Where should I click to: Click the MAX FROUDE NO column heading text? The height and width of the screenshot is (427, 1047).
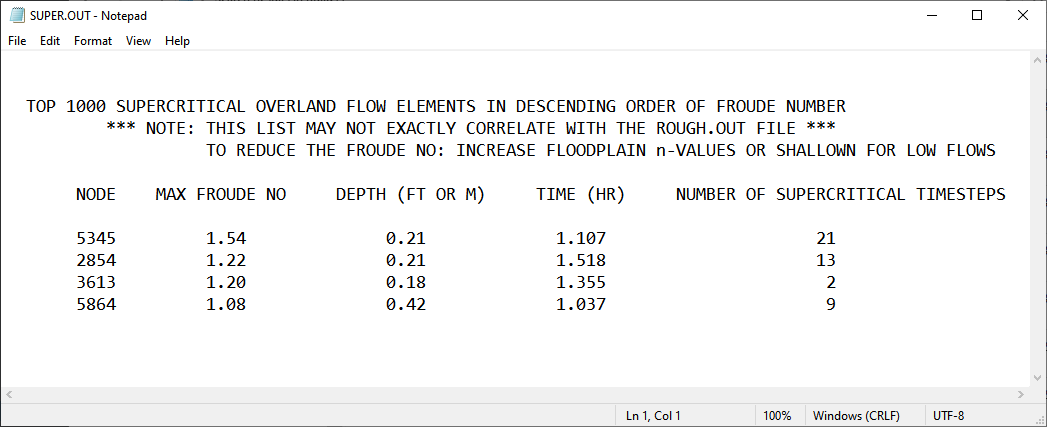click(221, 195)
